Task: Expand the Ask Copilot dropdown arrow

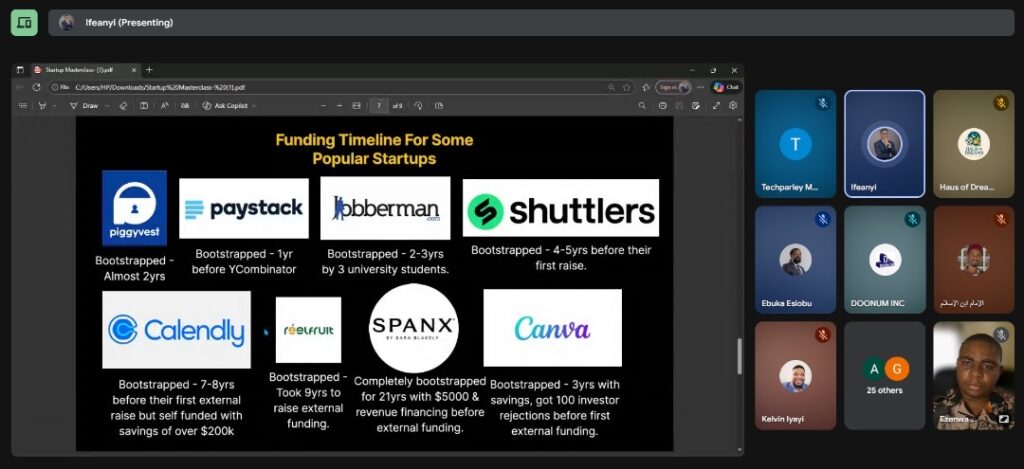Action: [x=254, y=105]
